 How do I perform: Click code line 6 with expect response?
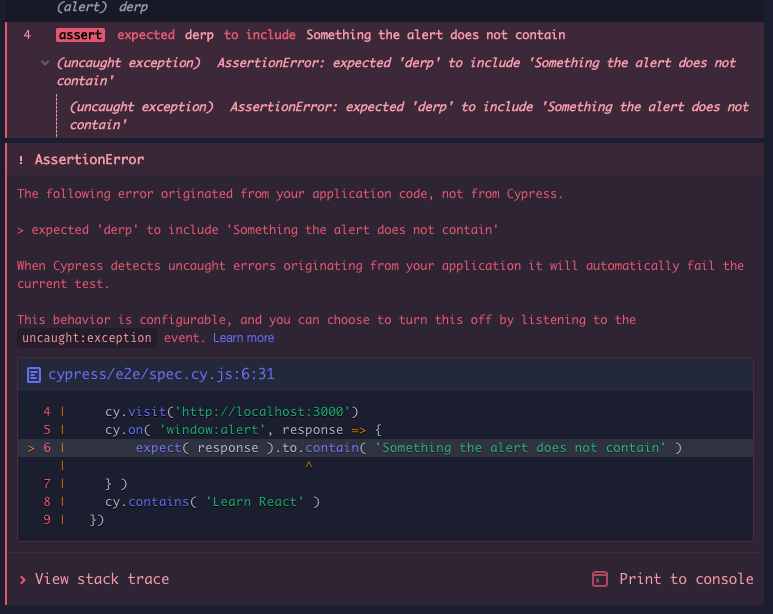[386, 448]
